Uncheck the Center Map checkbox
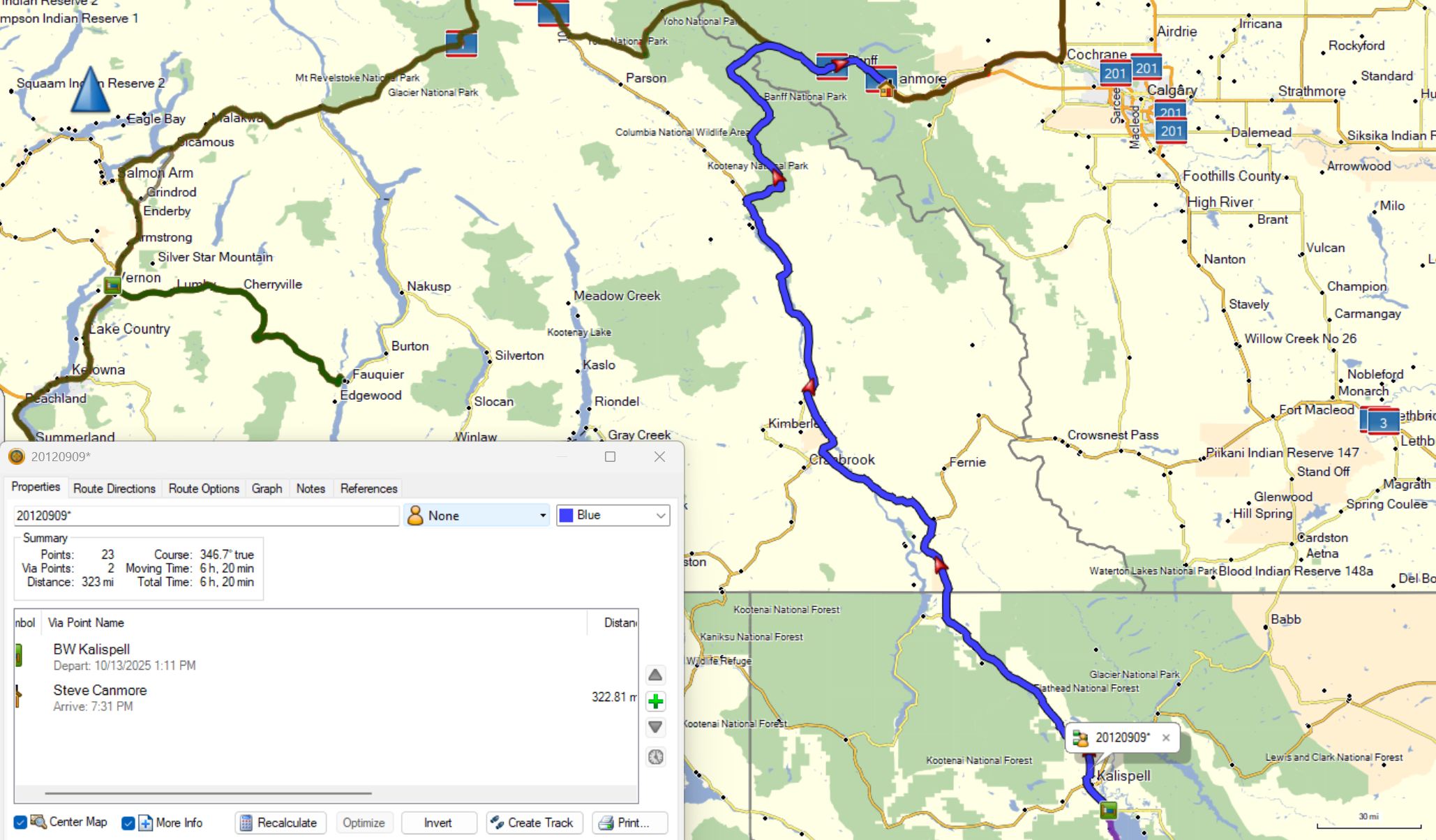The height and width of the screenshot is (840, 1436). (x=21, y=823)
